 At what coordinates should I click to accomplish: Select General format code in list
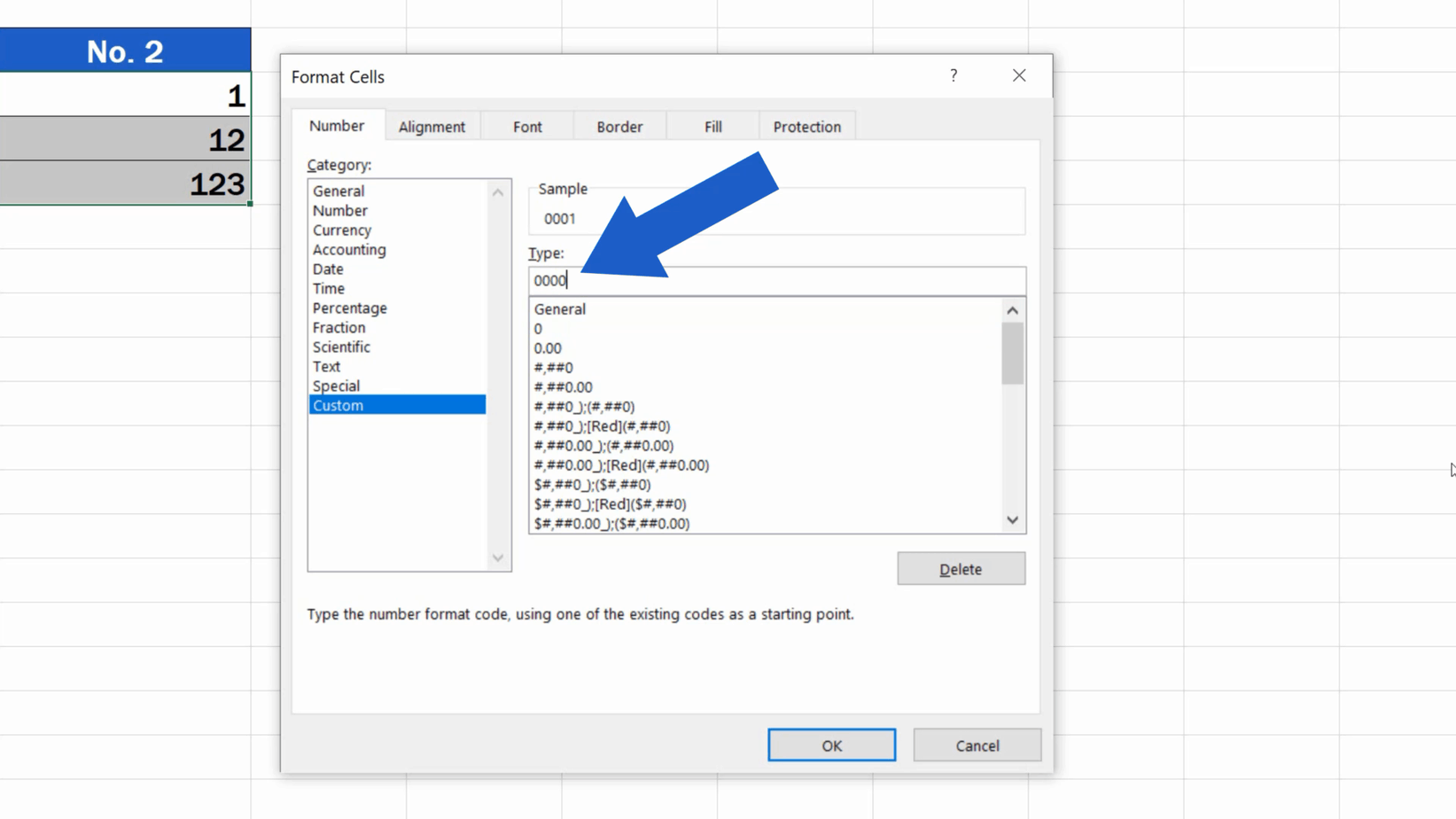point(766,309)
